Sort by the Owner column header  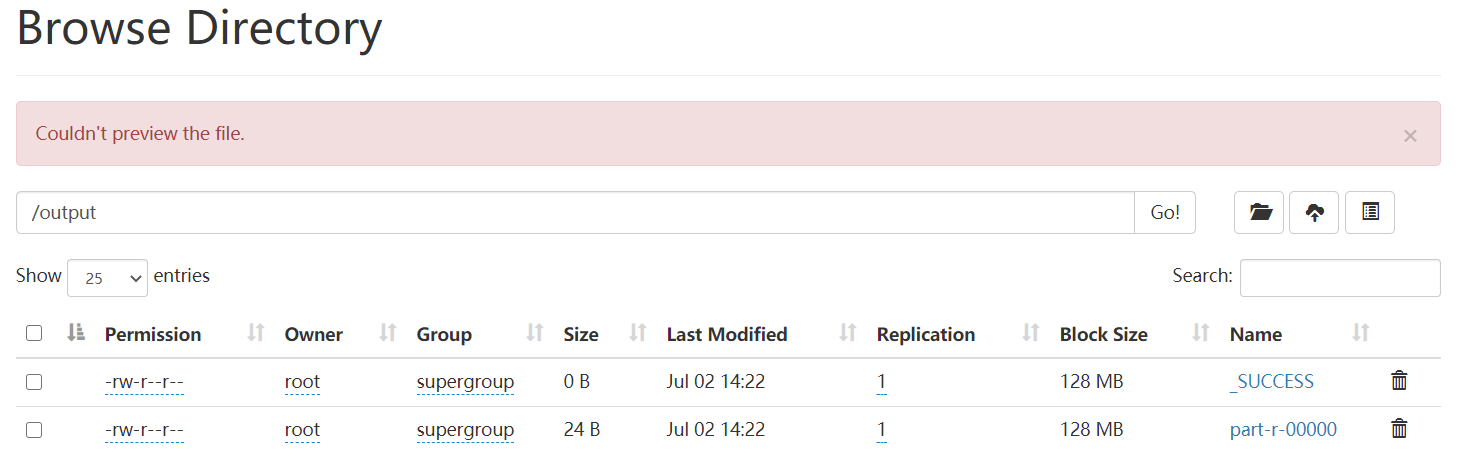coord(313,335)
